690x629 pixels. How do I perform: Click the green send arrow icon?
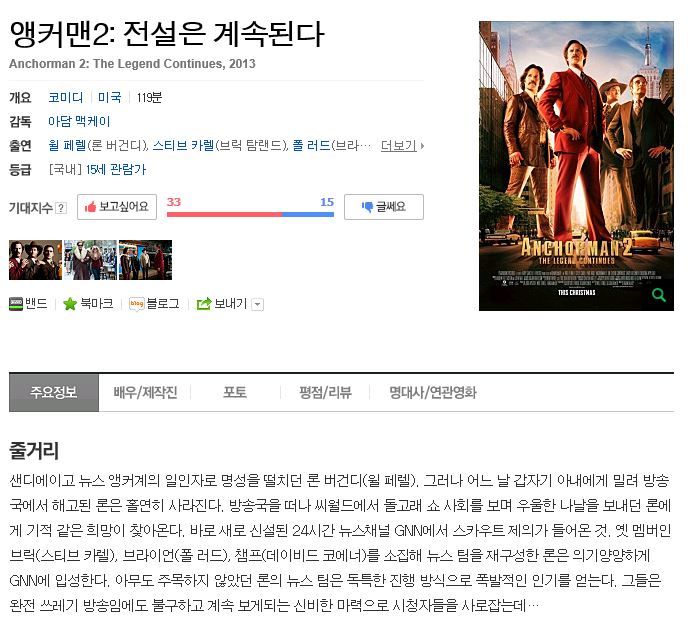204,304
